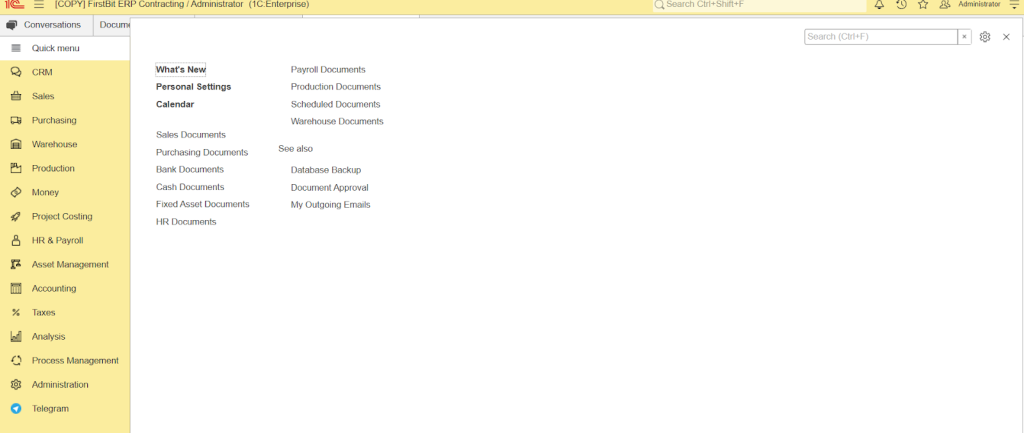1024x433 pixels.
Task: Click the Asset Management icon
Action: (x=16, y=265)
